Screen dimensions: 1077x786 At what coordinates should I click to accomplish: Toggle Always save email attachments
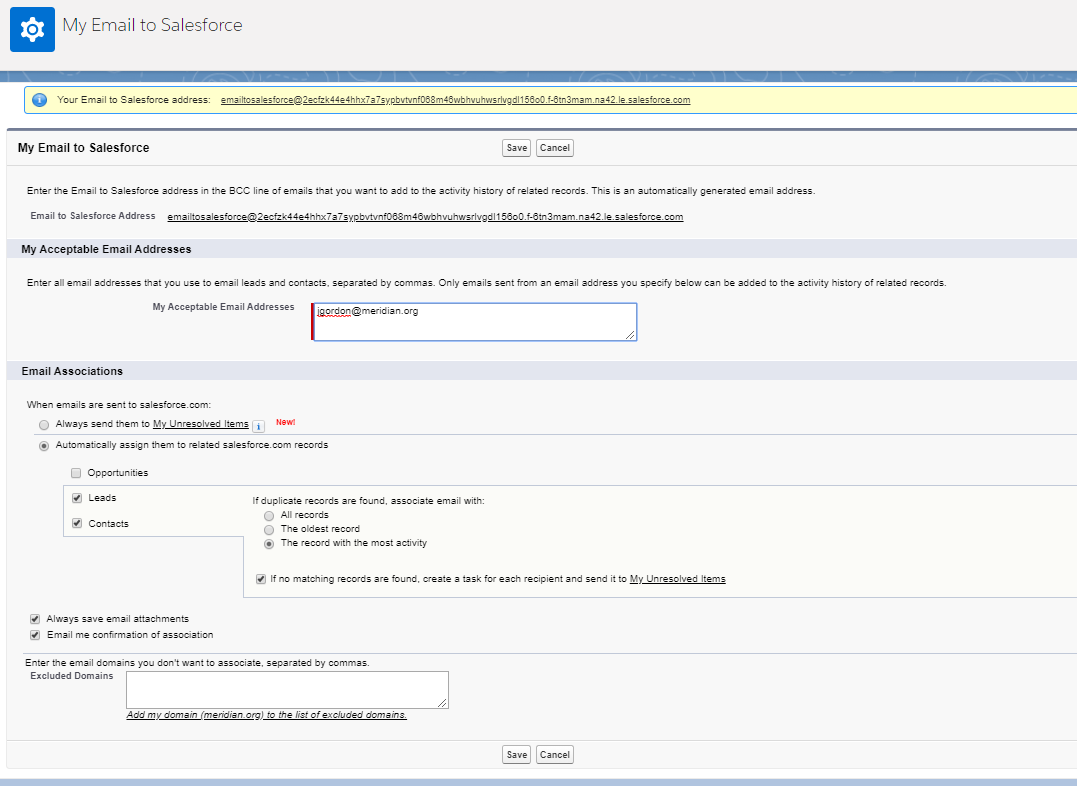tap(35, 619)
